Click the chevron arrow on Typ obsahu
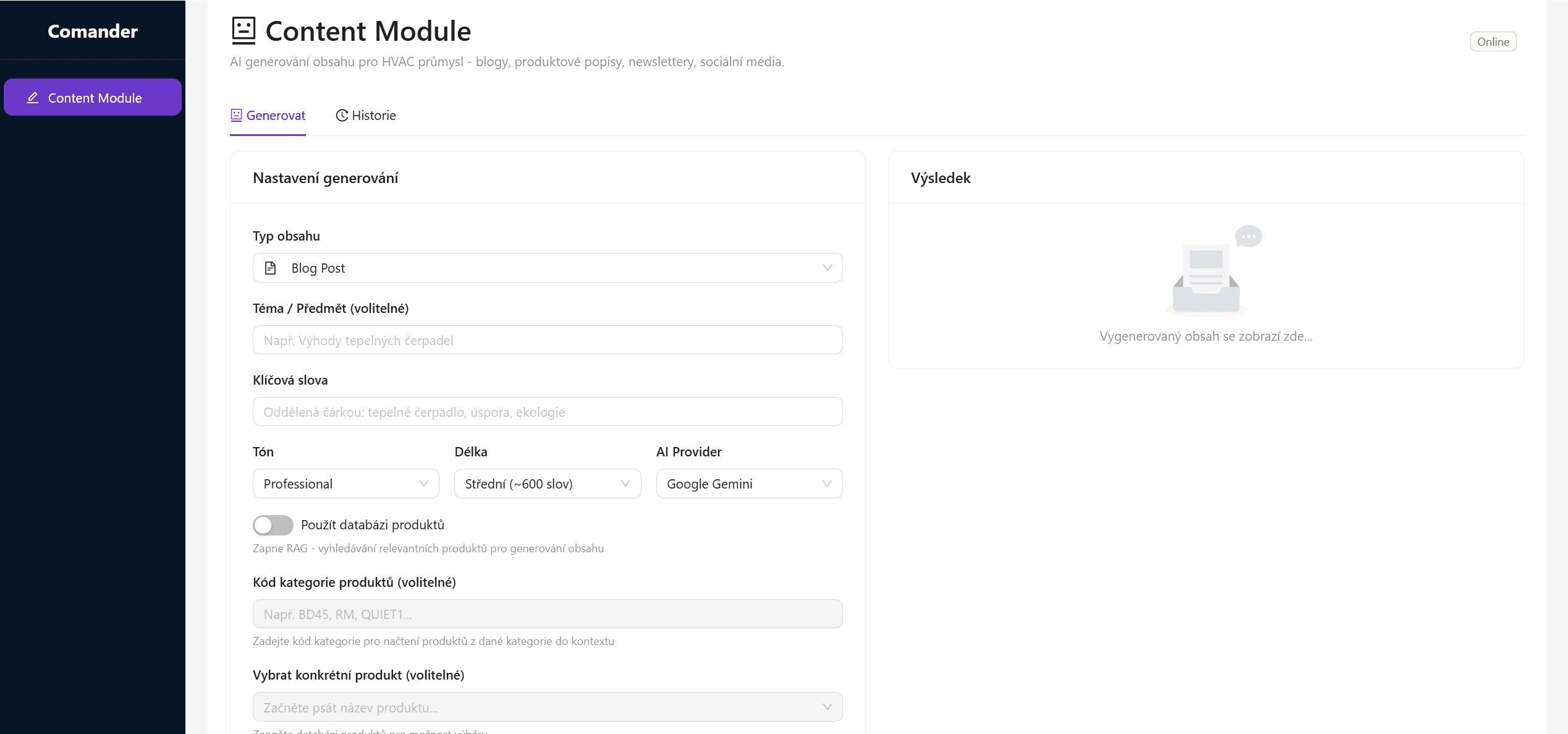 [x=827, y=268]
